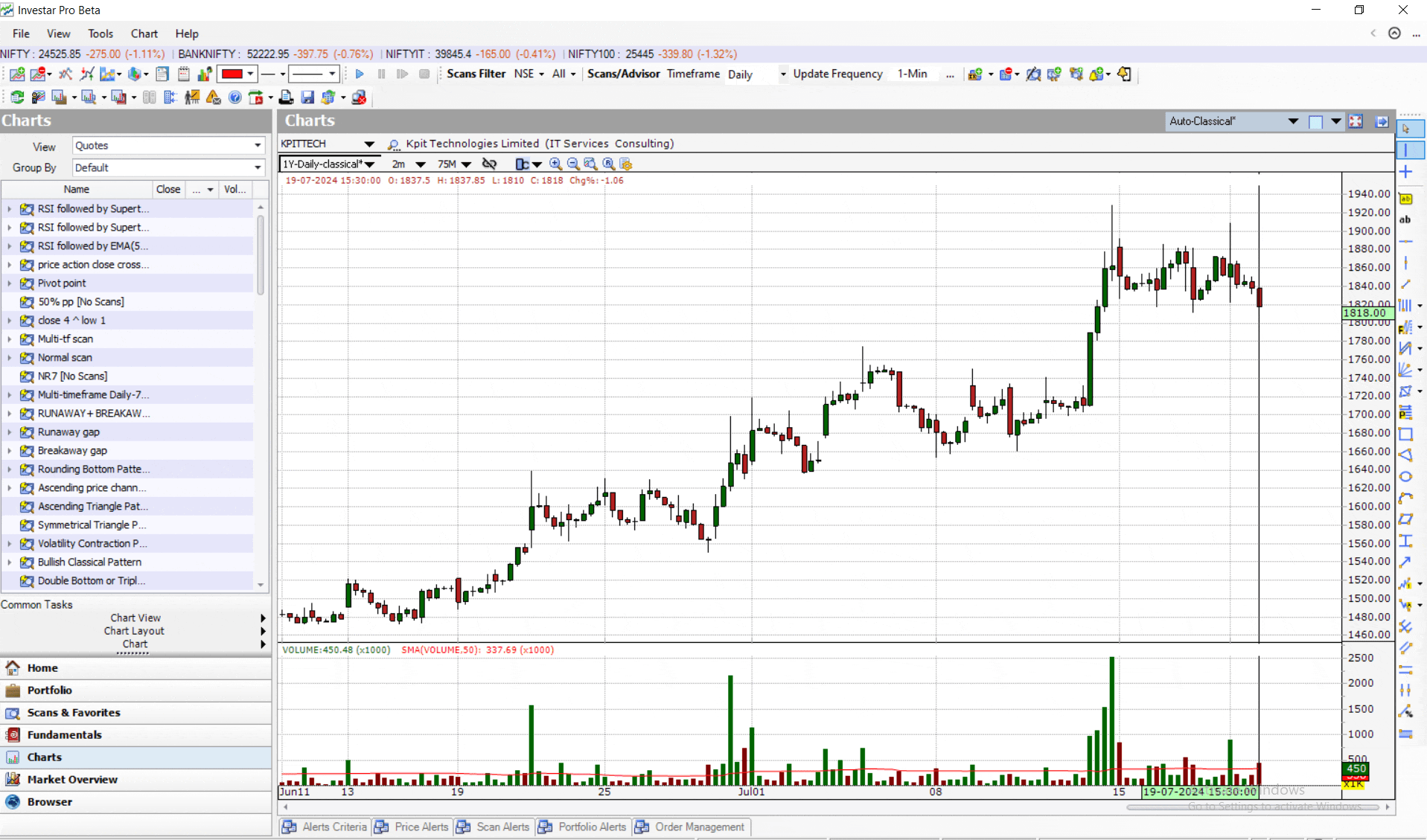Image resolution: width=1427 pixels, height=840 pixels.
Task: Toggle the link/unlink chart icon
Action: click(489, 164)
